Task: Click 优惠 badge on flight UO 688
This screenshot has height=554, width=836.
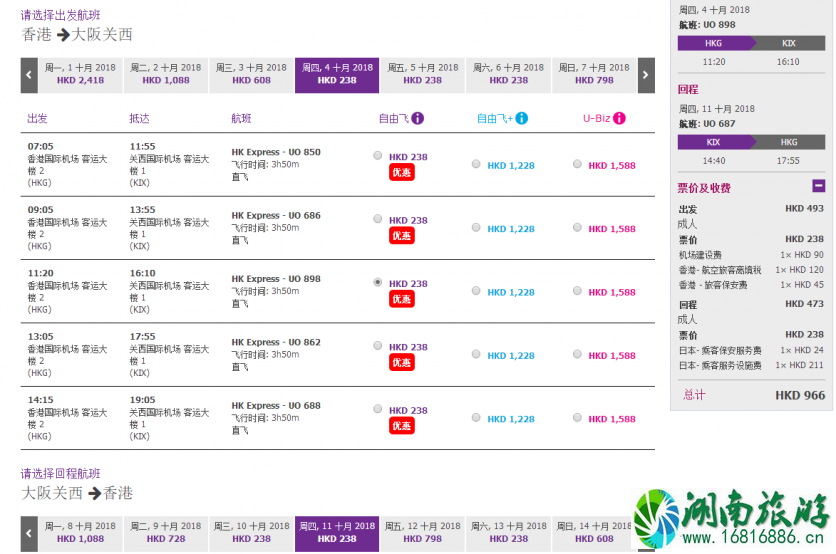Action: click(401, 426)
